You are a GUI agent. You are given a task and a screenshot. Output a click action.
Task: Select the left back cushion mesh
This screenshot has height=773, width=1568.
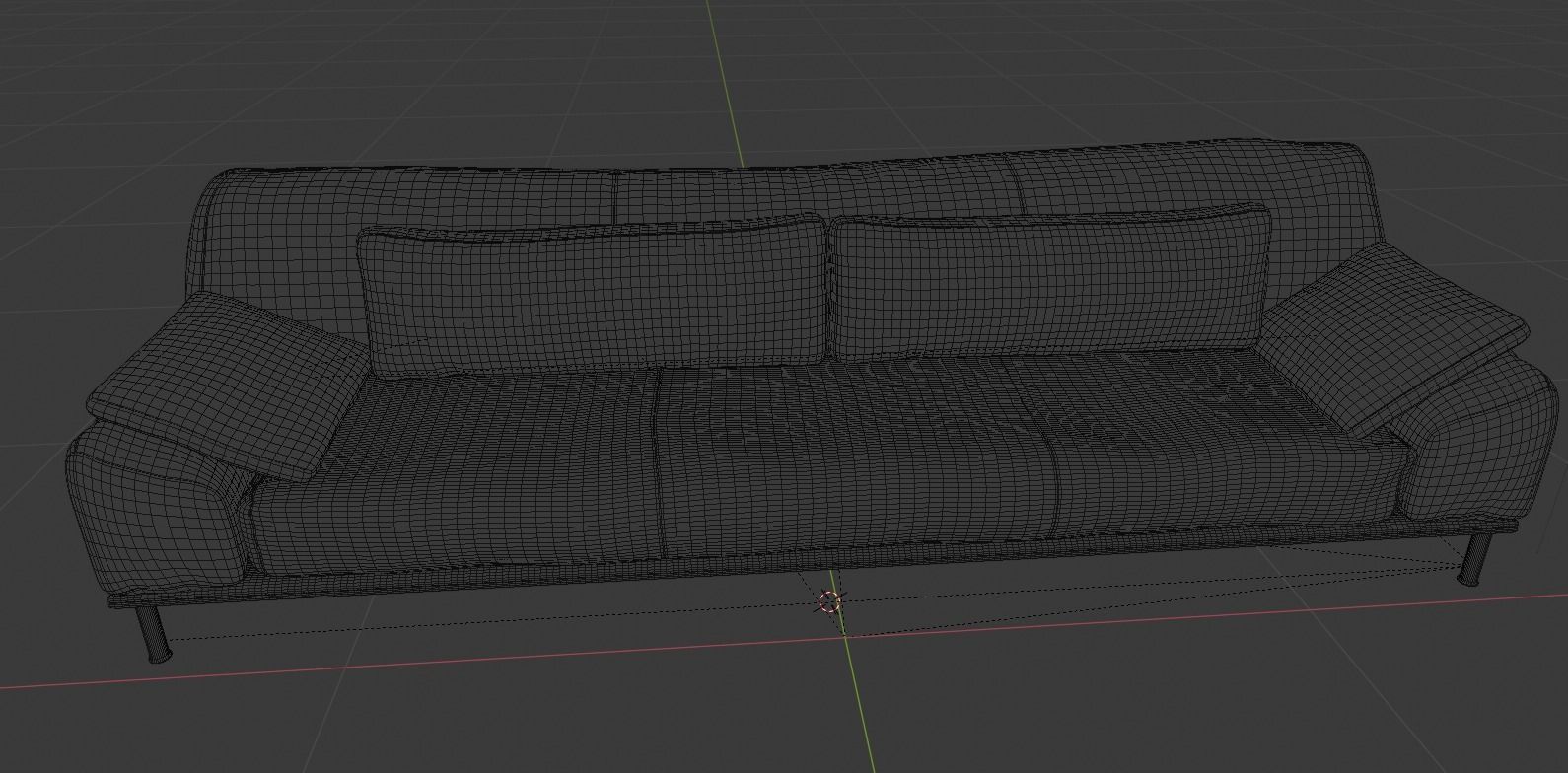click(x=594, y=296)
